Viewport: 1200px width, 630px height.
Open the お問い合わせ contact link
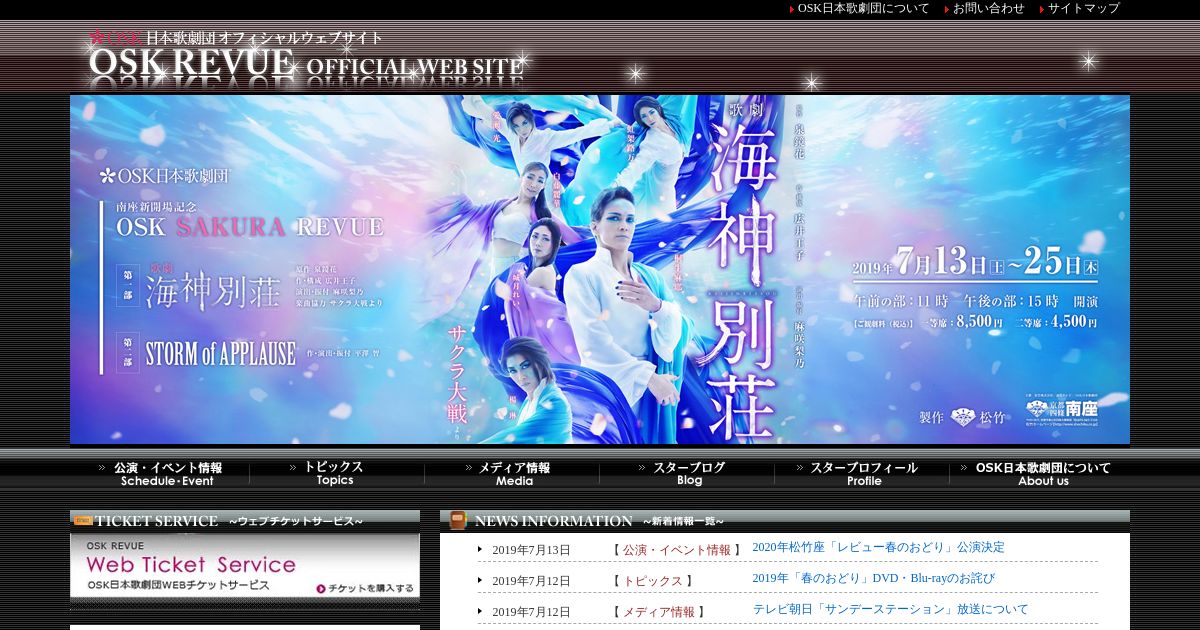pos(988,8)
